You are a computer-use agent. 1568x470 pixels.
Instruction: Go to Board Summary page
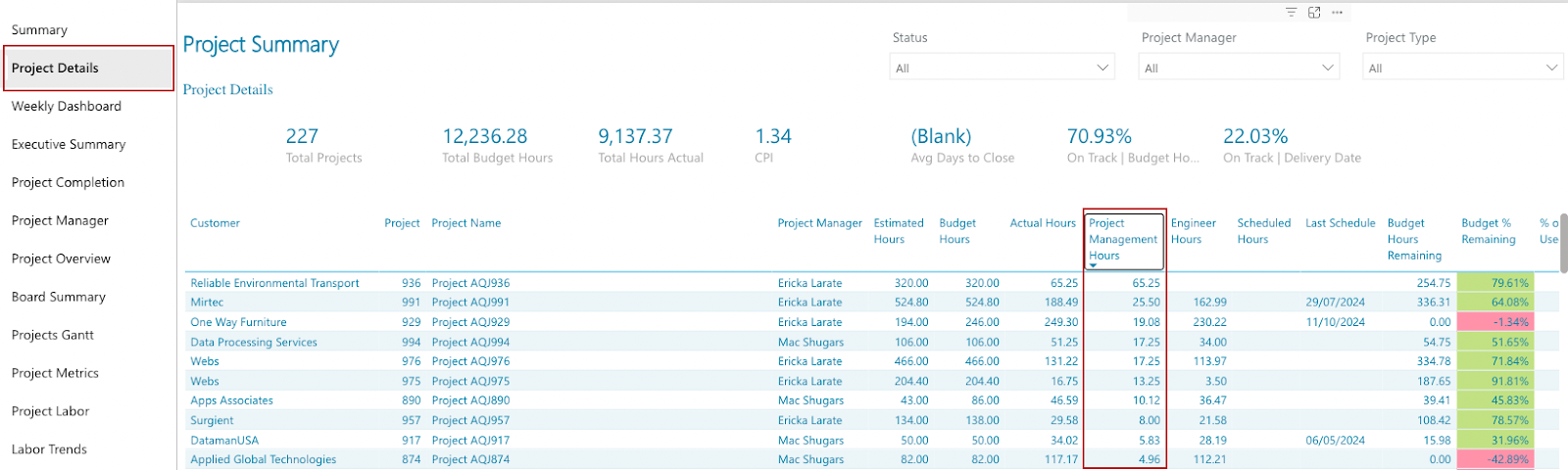pyautogui.click(x=58, y=297)
